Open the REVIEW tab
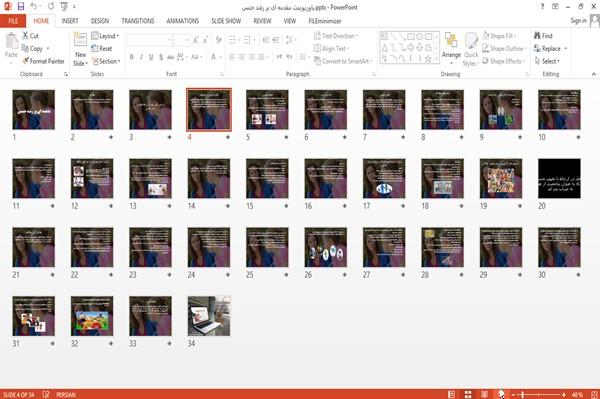This screenshot has width=600, height=399. (262, 21)
